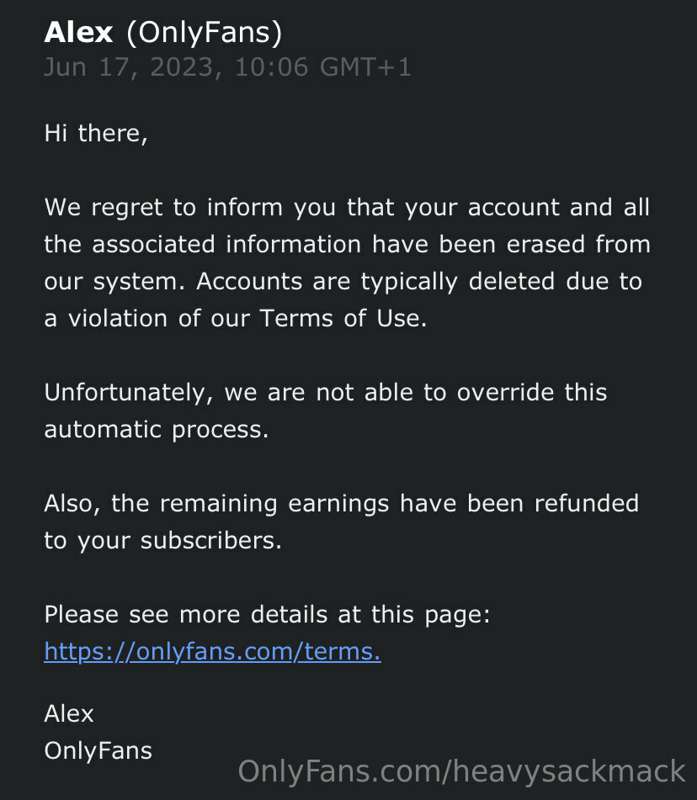The width and height of the screenshot is (697, 800).
Task: Click the line 'Also, the remaining earnings'
Action: coord(341,504)
